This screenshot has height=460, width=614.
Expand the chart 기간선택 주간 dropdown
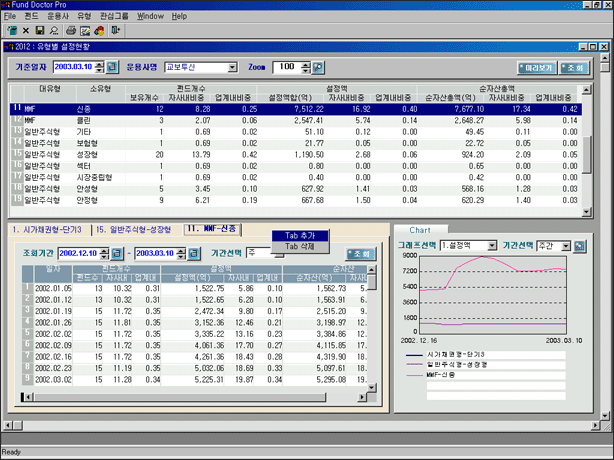pyautogui.click(x=566, y=245)
